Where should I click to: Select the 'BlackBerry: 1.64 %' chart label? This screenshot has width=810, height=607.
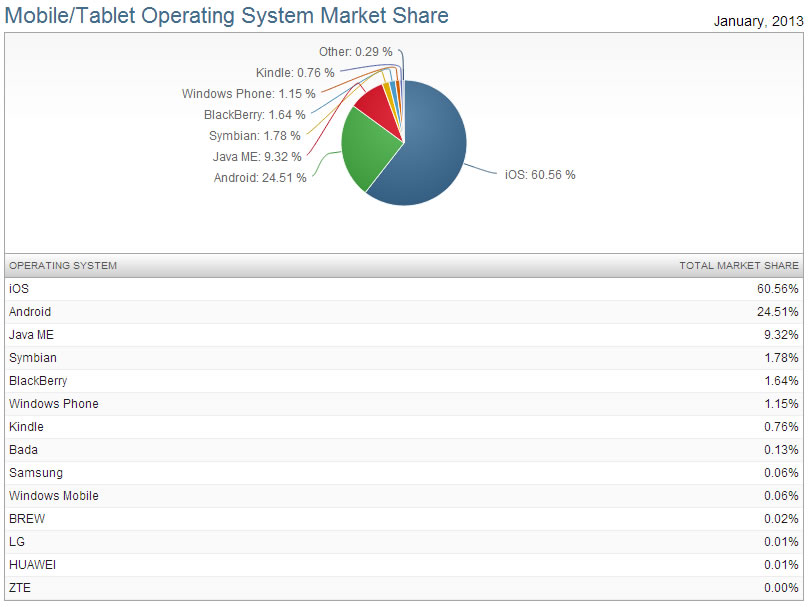[255, 115]
